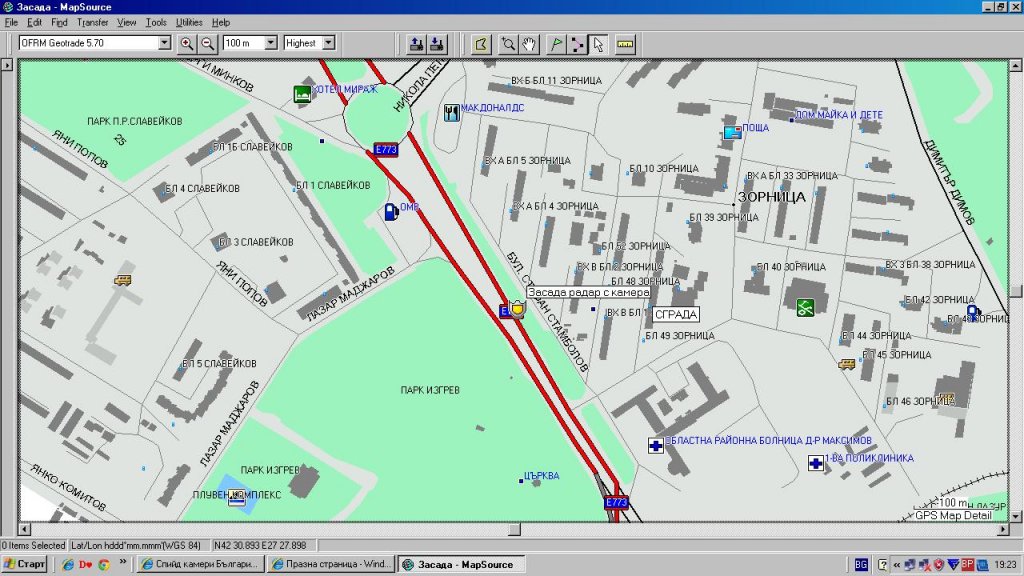Click the left panel expand arrow button
1024x576 pixels.
click(7, 65)
